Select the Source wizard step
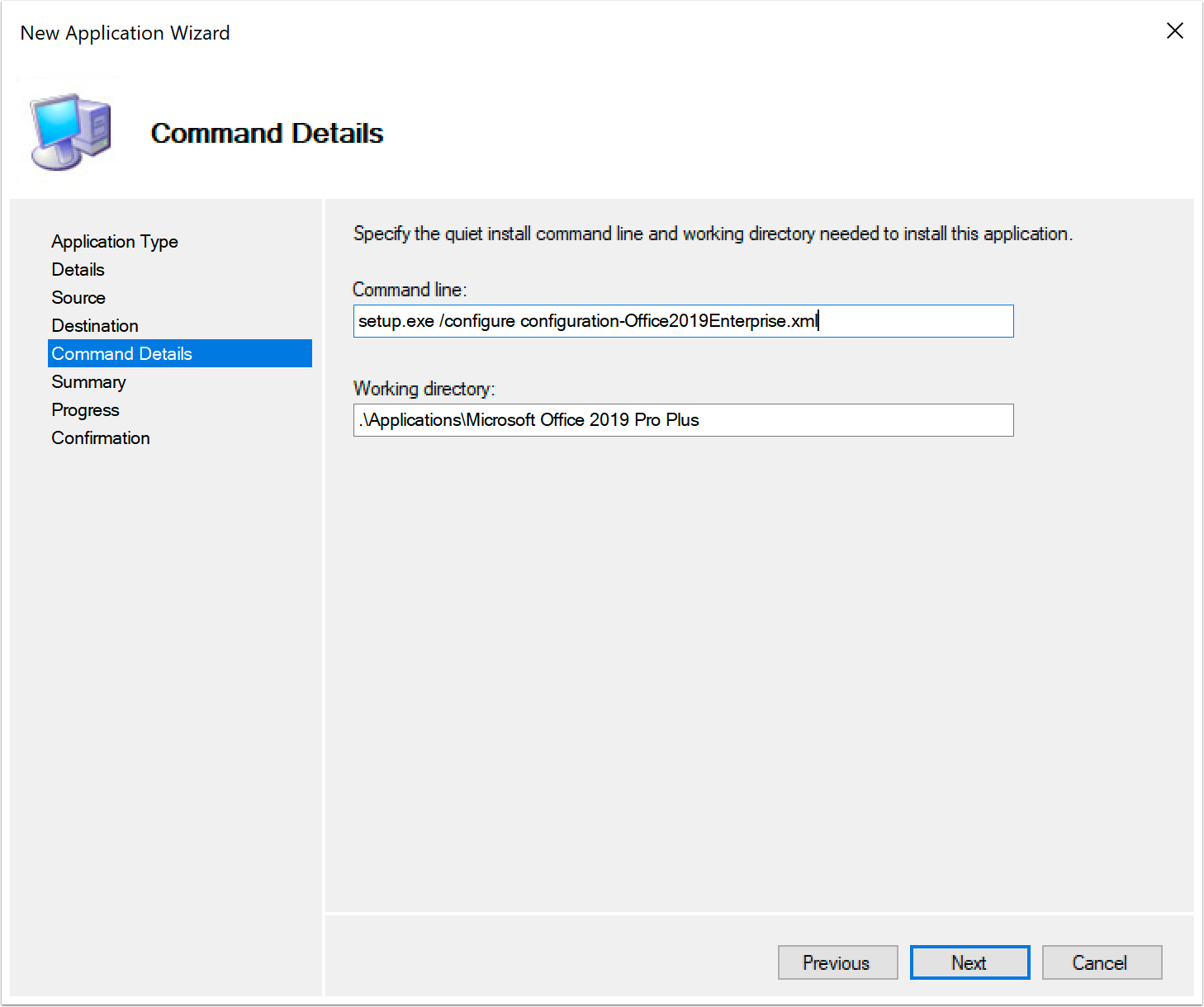The image size is (1204, 1007). click(78, 297)
